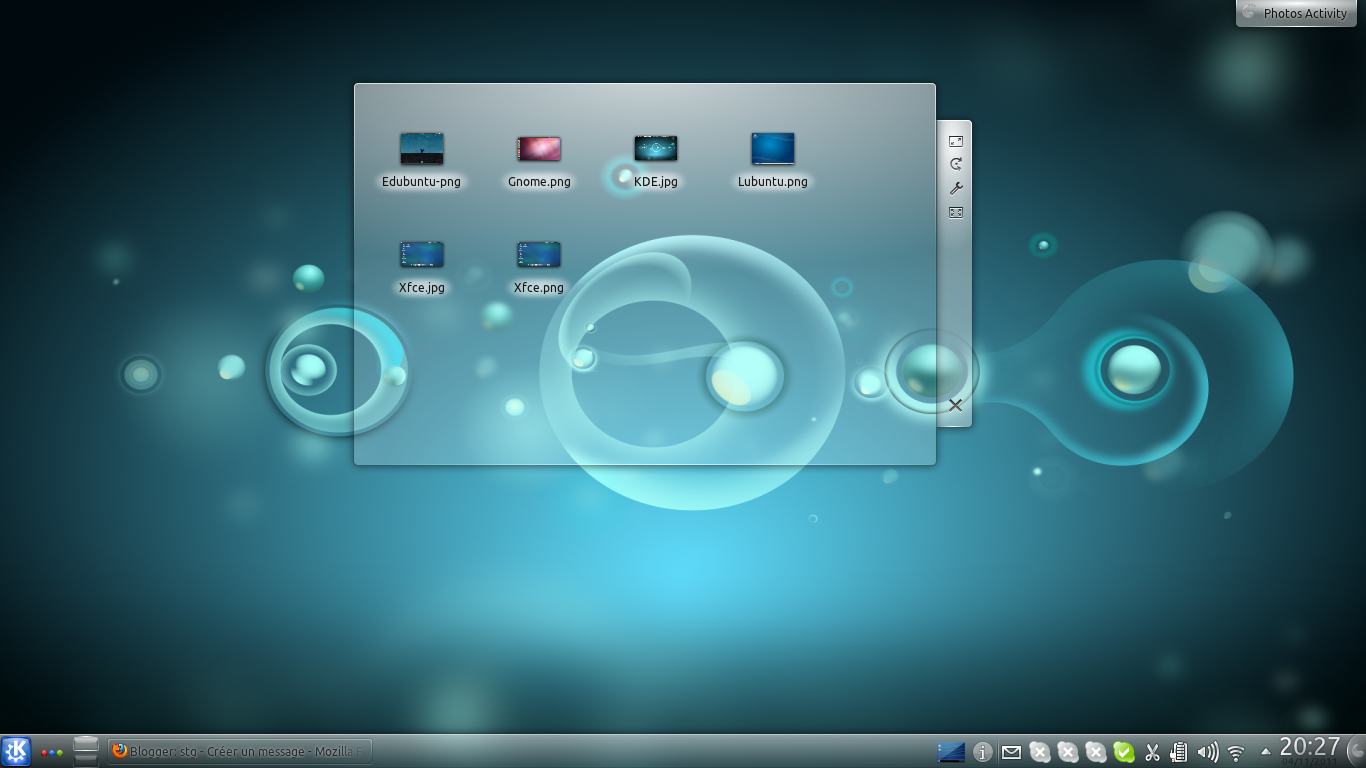
Task: Switch to the Photos Activity
Action: pyautogui.click(x=1295, y=13)
